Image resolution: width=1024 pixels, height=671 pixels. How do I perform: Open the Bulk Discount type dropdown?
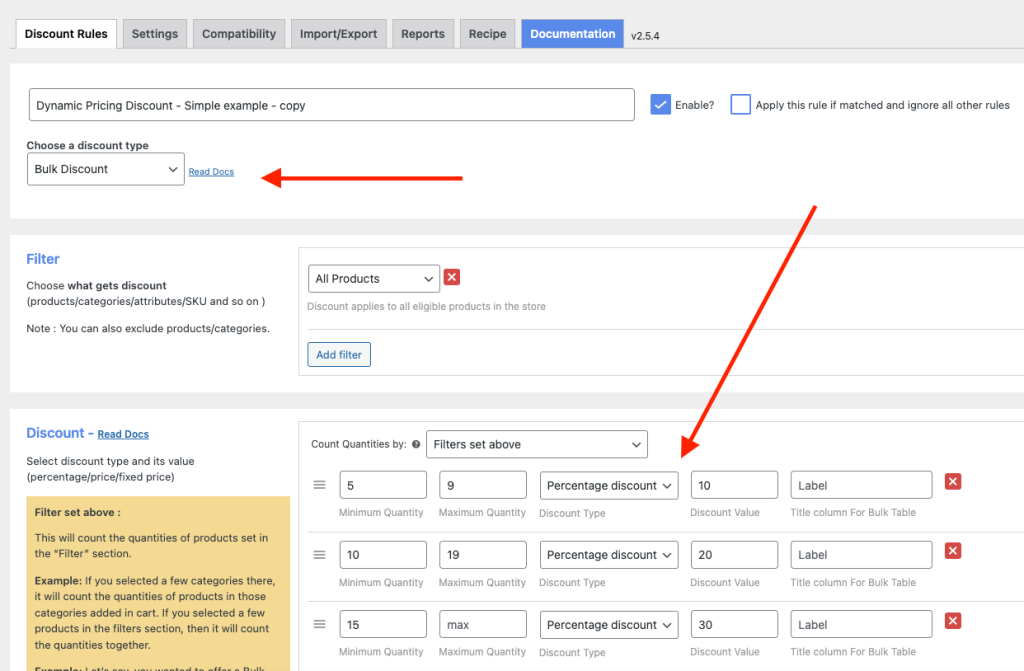click(105, 169)
